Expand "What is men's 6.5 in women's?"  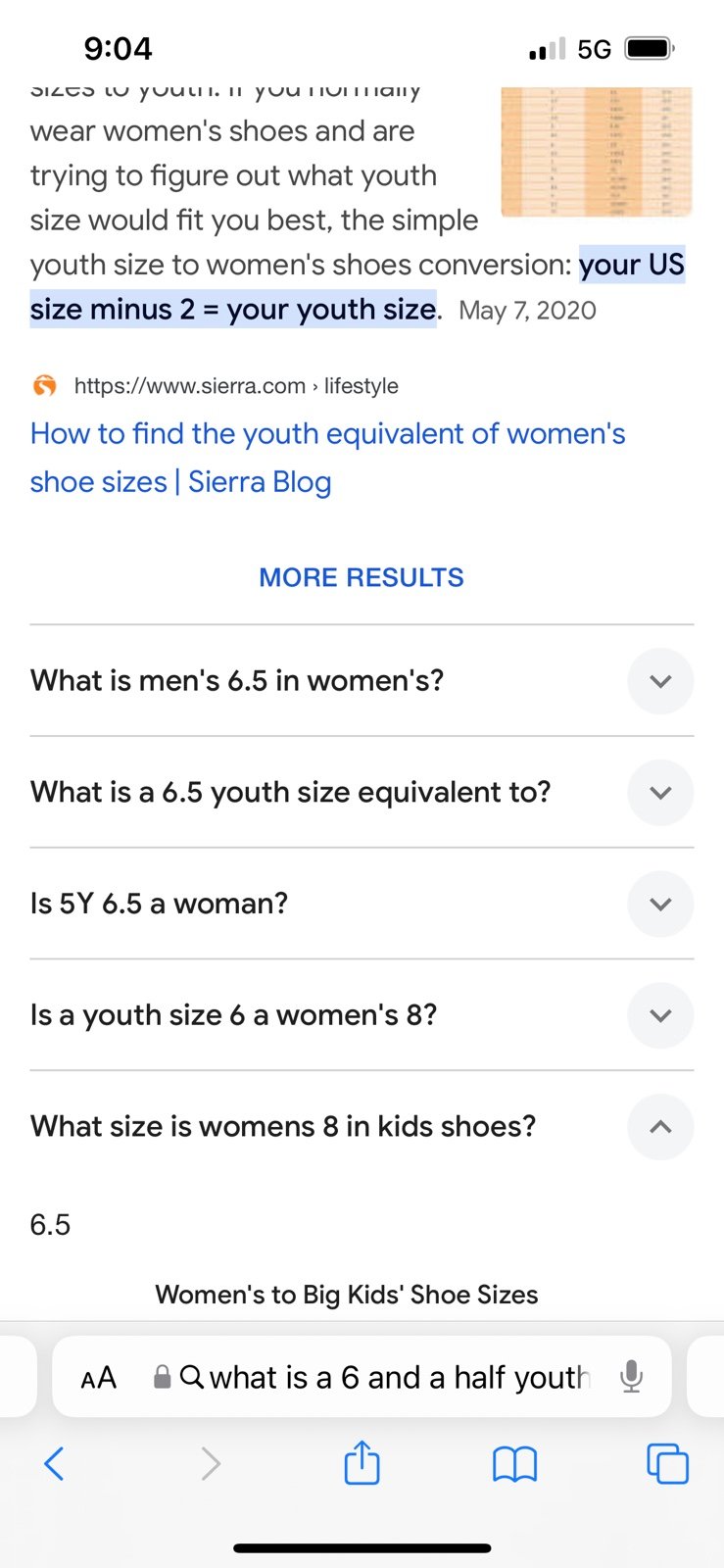coord(362,680)
